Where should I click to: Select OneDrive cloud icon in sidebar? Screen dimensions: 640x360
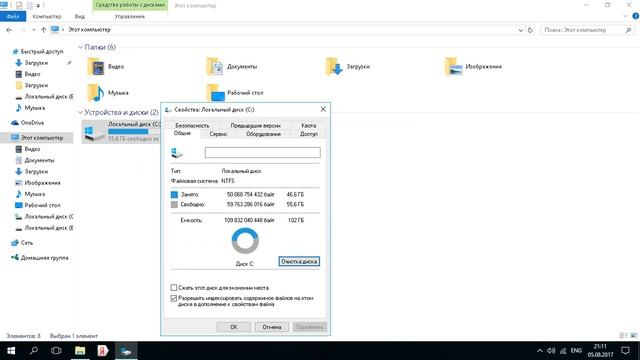[15, 122]
